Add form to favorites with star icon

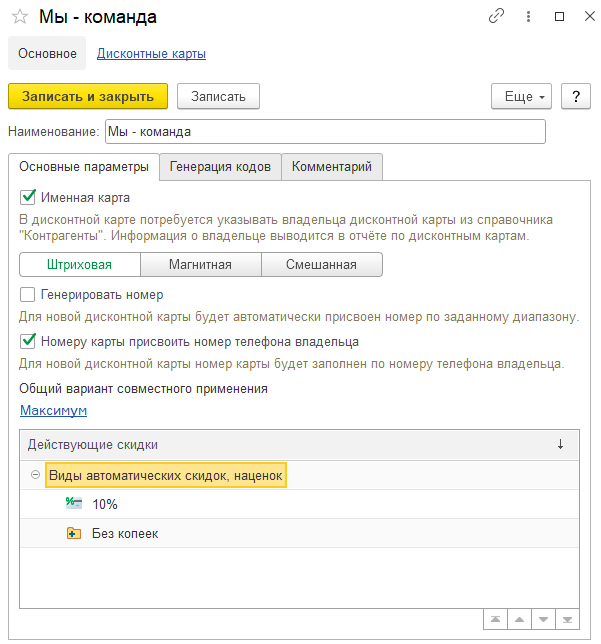tap(19, 17)
